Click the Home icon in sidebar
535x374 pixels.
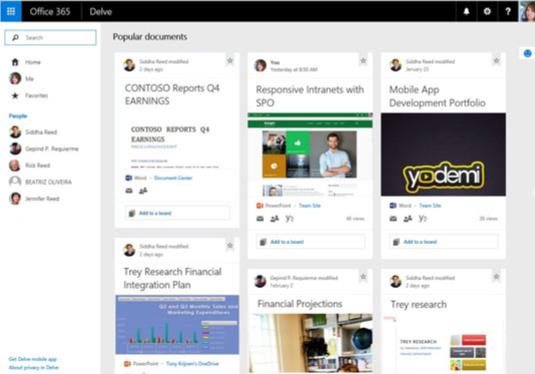(x=15, y=62)
